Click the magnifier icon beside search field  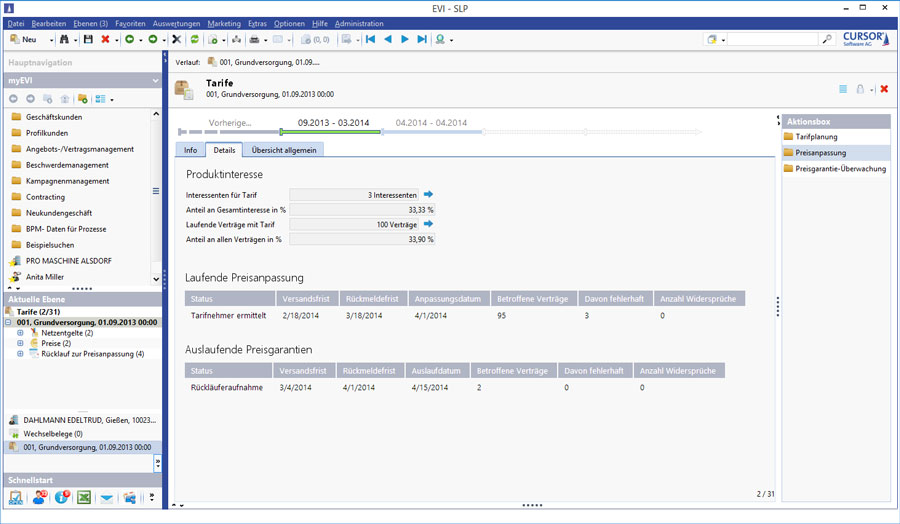[827, 39]
